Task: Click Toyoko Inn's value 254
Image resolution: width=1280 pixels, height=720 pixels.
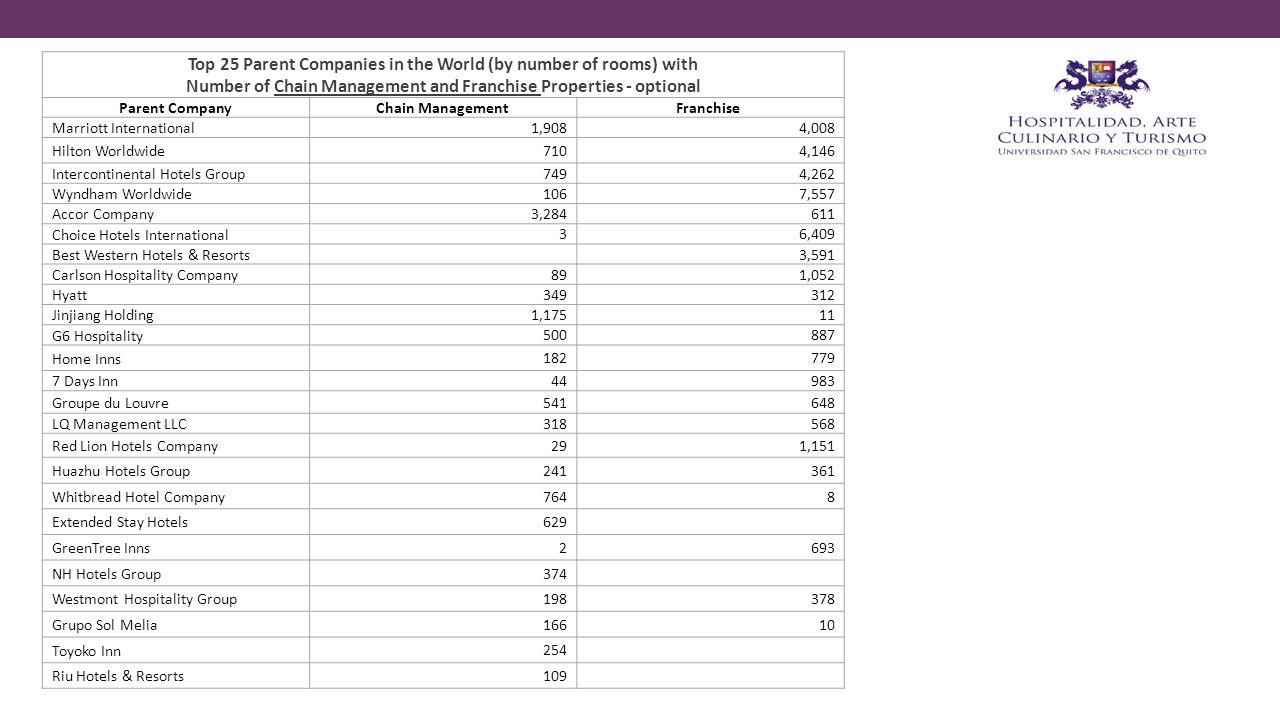Action: coord(555,651)
